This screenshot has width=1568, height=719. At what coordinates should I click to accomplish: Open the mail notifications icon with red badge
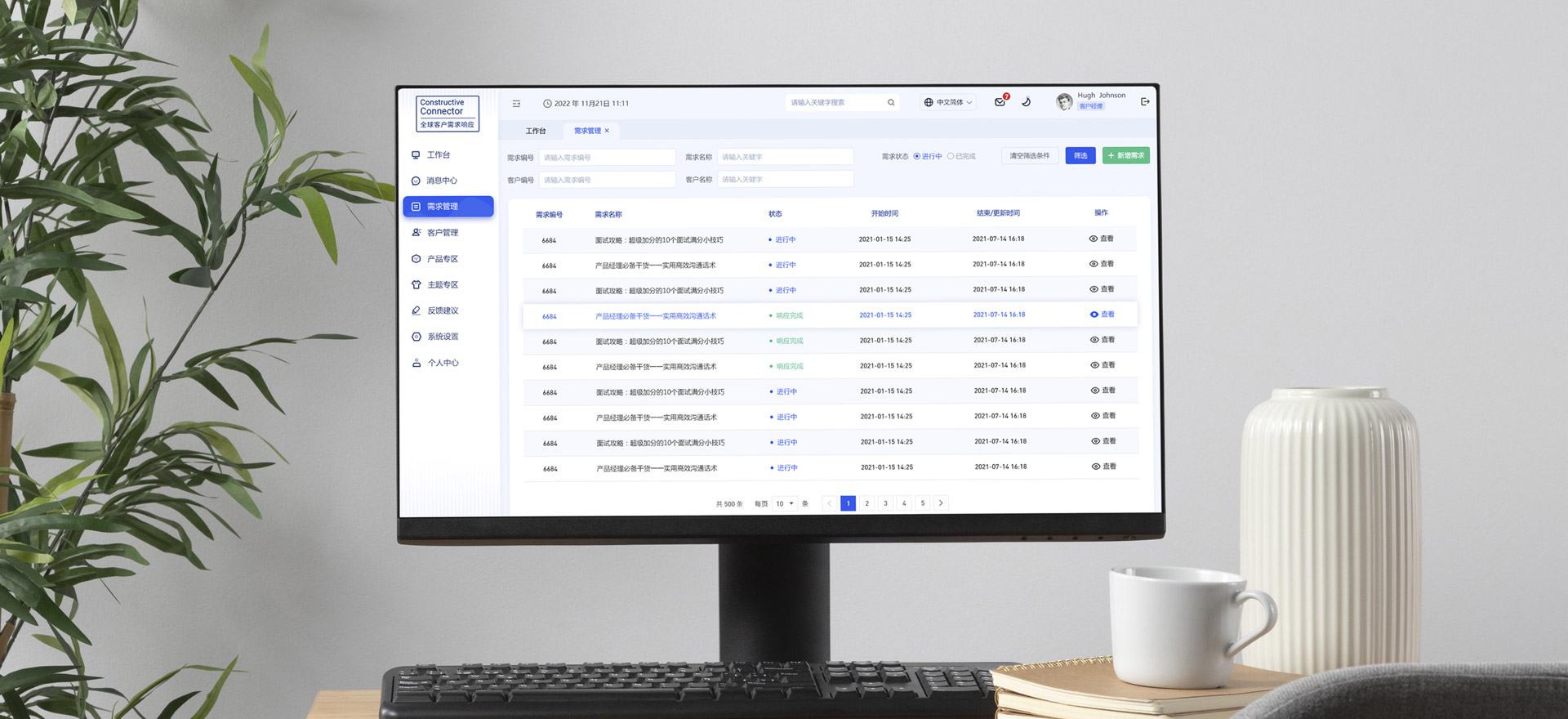[x=1000, y=102]
